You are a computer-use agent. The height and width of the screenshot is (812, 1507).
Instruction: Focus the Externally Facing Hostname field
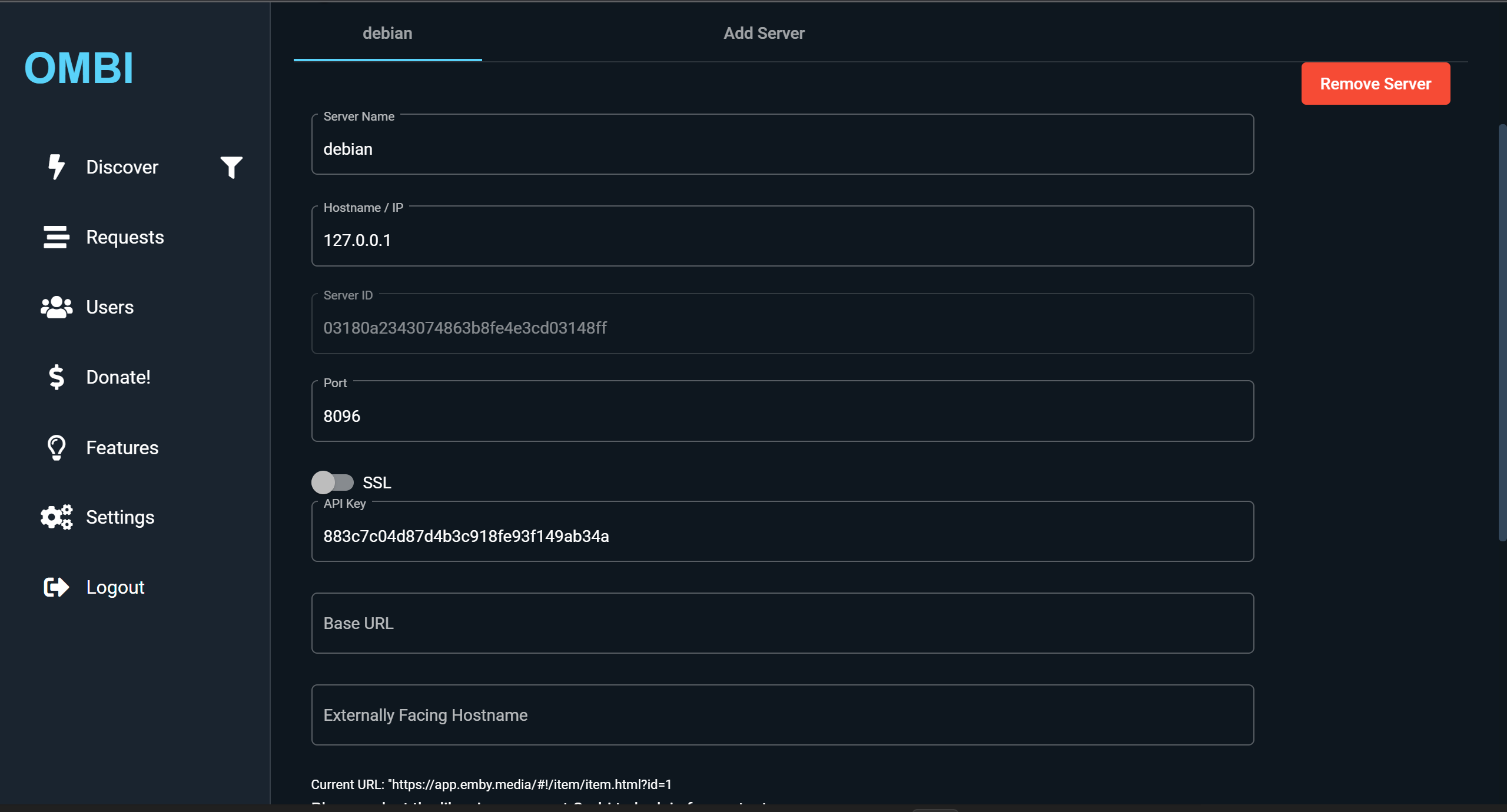tap(782, 715)
